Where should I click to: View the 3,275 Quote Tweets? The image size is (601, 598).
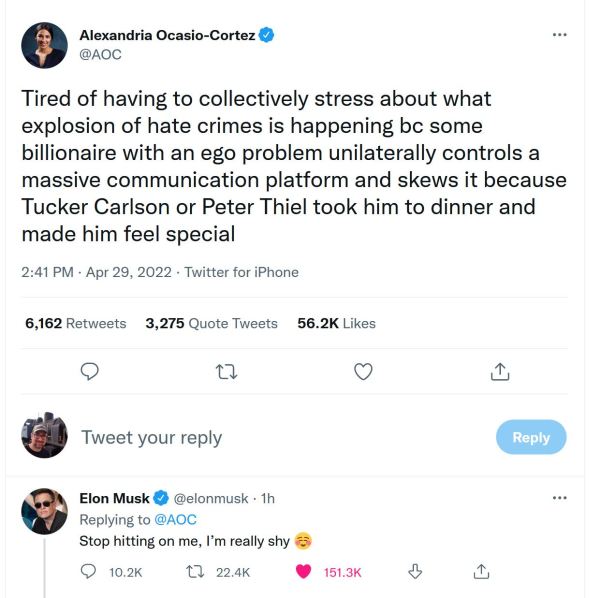click(211, 323)
